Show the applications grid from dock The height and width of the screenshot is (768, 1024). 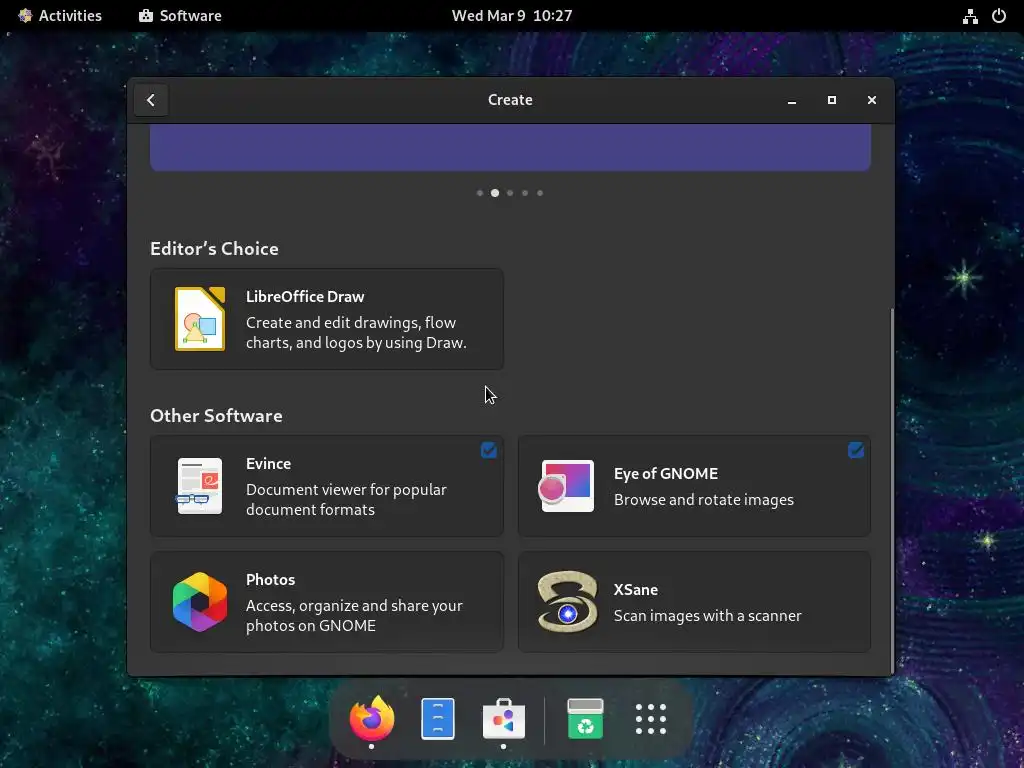tap(651, 718)
